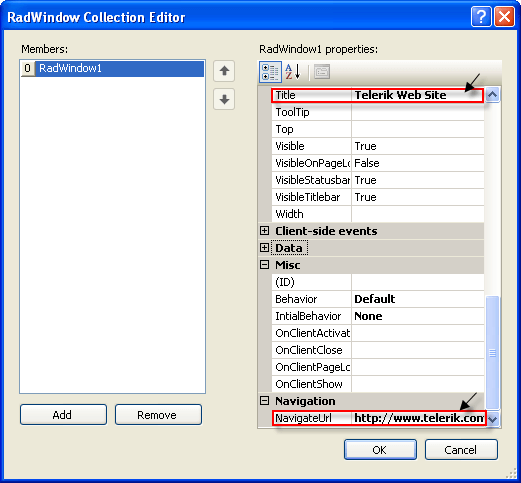This screenshot has width=521, height=483.
Task: Click the property grid scrollbar thumb
Action: point(492,352)
